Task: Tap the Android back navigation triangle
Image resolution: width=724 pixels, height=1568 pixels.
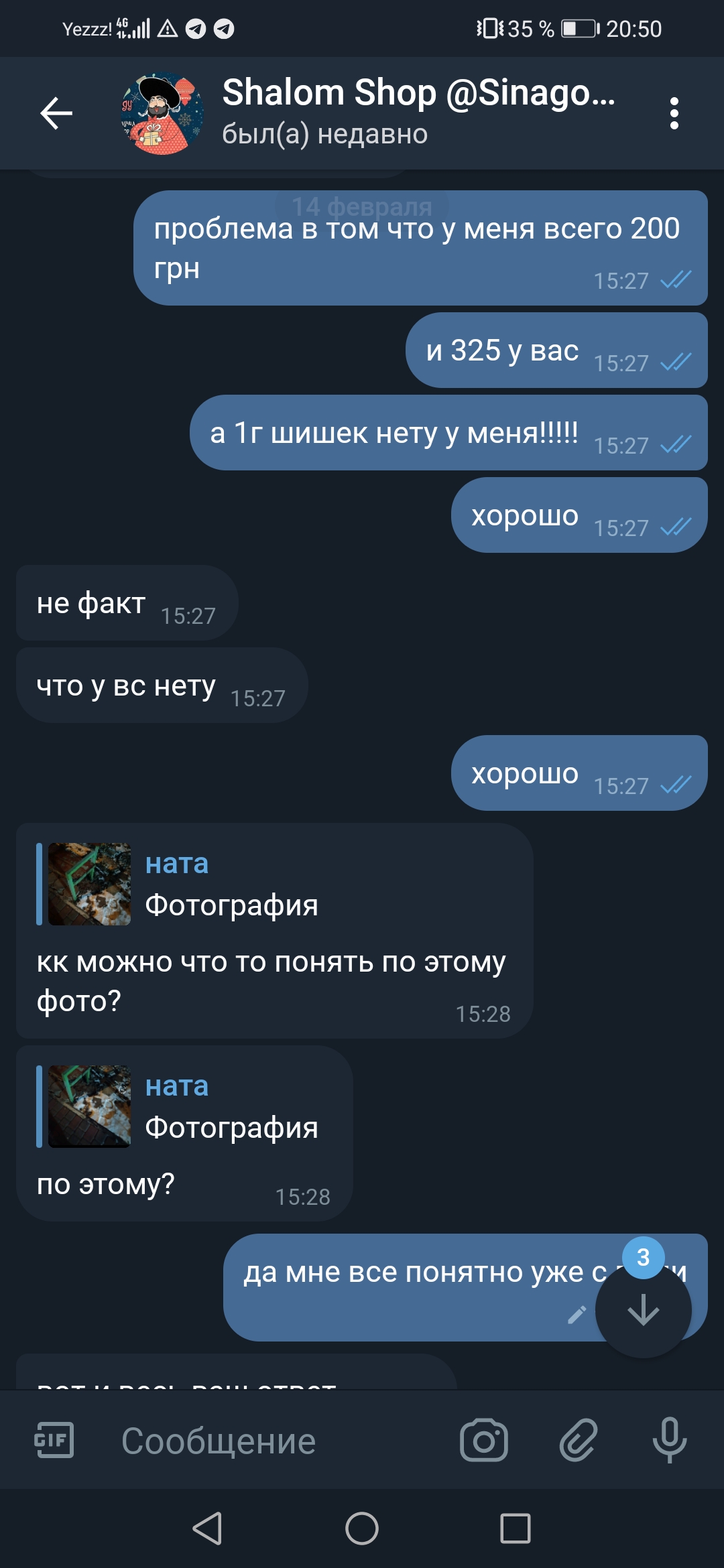Action: click(207, 1528)
